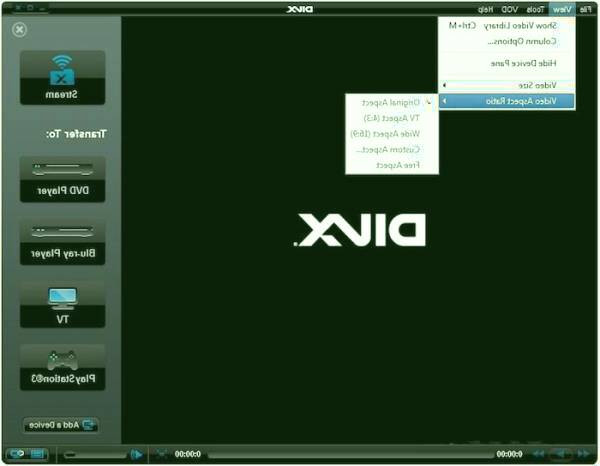Click the elapsed time display near fullscreen icon
Image resolution: width=600 pixels, height=466 pixels.
pyautogui.click(x=188, y=454)
